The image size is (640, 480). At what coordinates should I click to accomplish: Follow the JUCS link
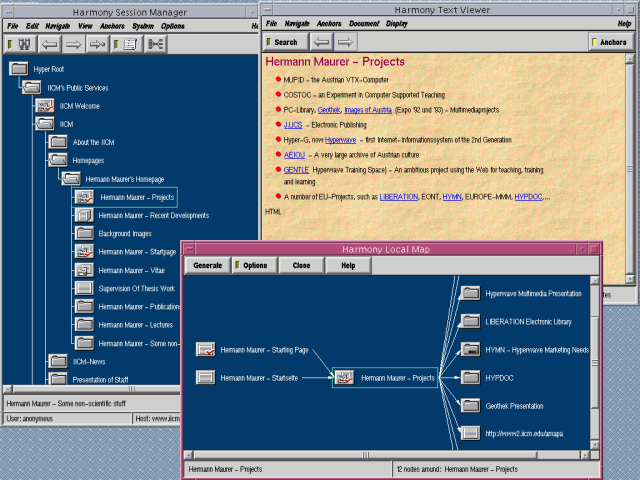click(x=293, y=125)
